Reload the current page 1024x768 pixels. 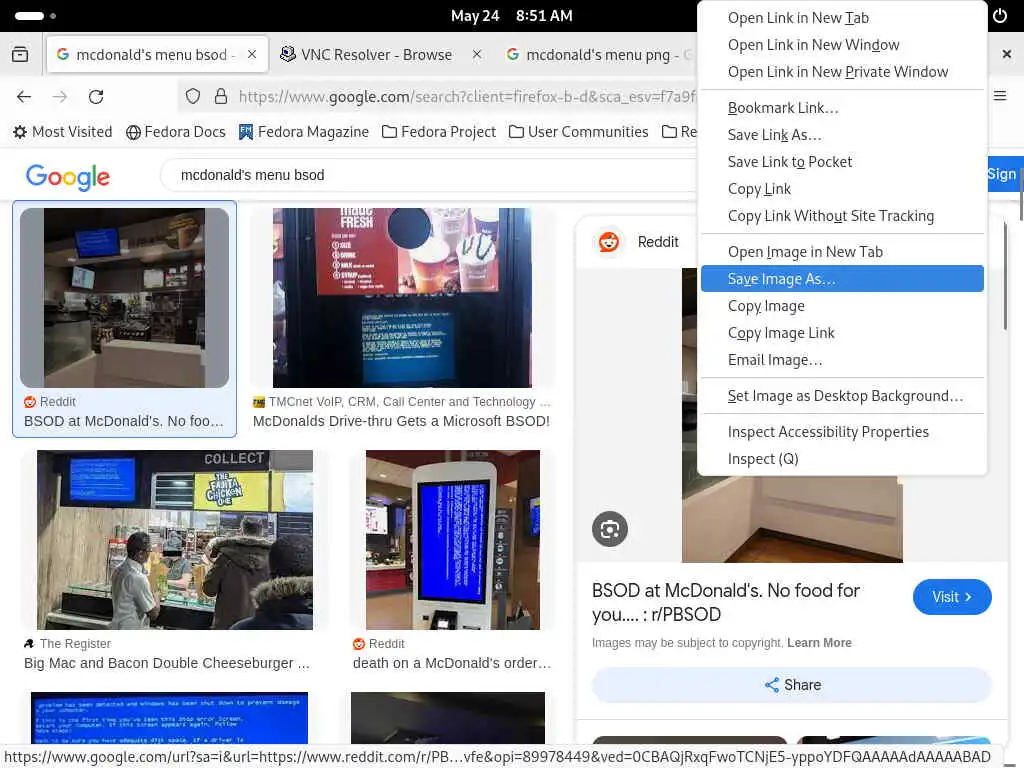(96, 97)
